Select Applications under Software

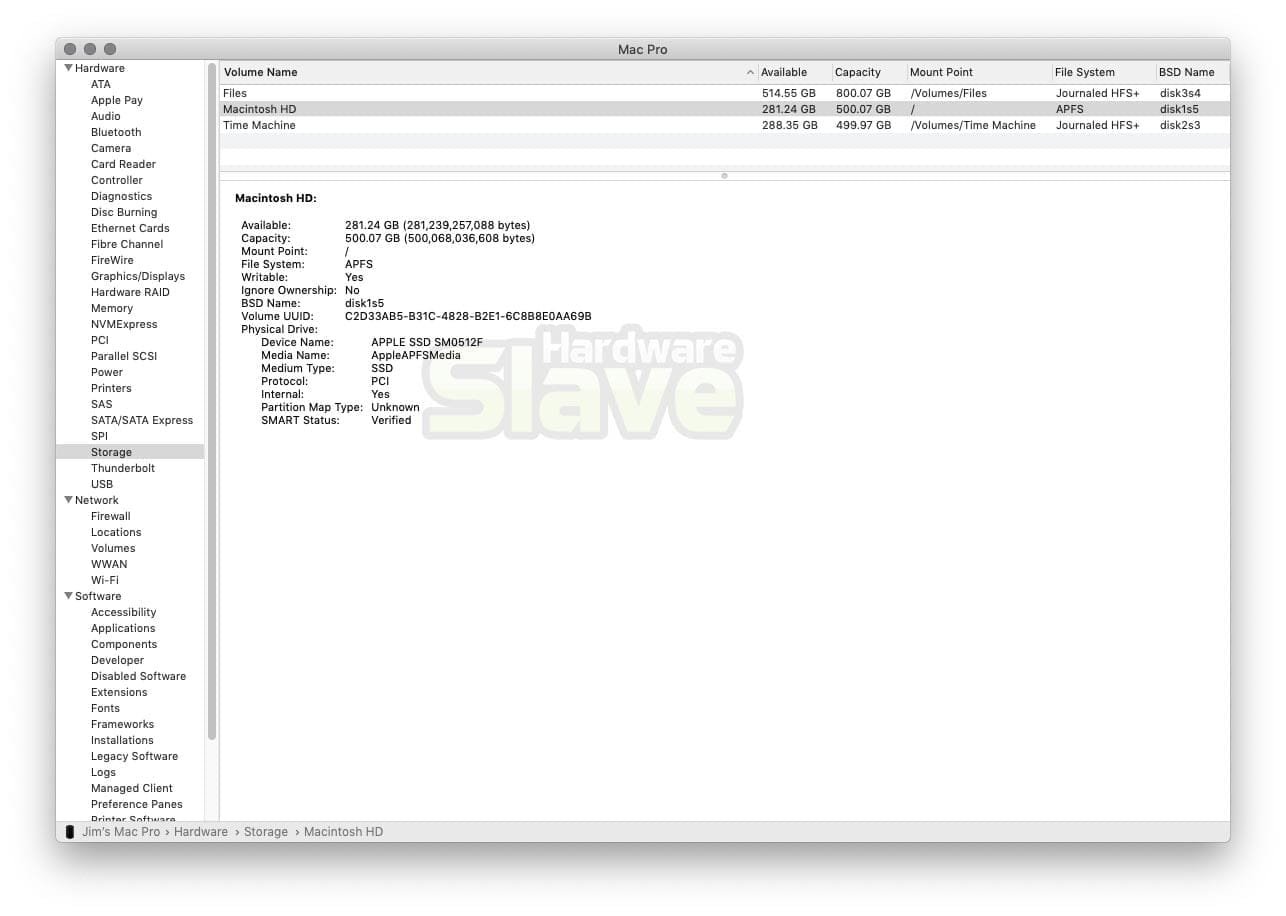click(123, 628)
